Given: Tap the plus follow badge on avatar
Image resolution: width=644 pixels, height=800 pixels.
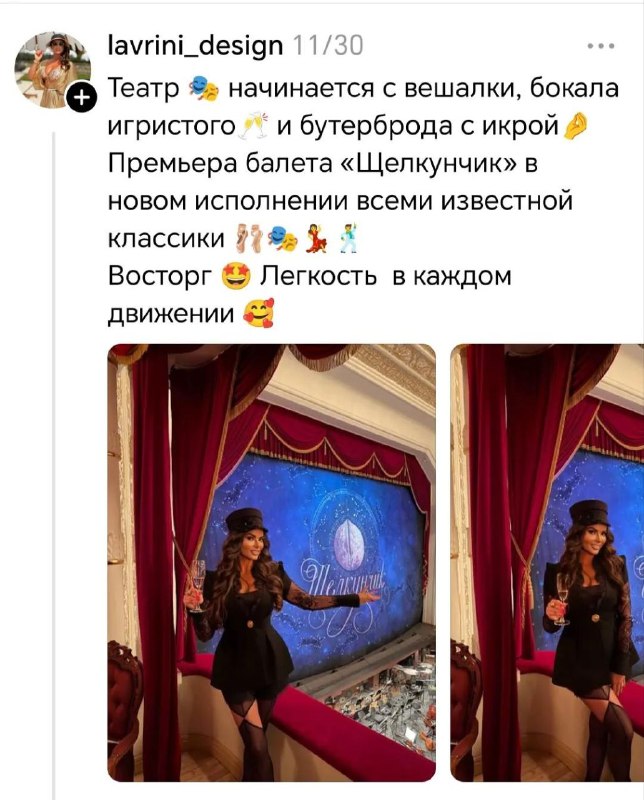Looking at the screenshot, I should pos(82,97).
